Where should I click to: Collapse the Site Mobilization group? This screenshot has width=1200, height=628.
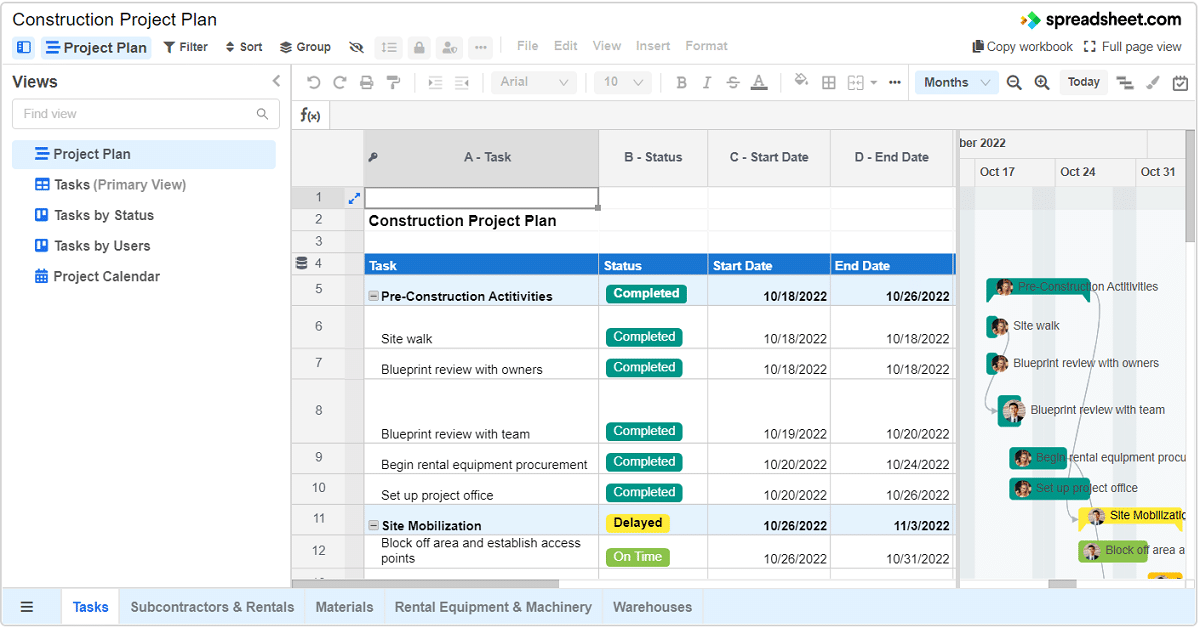374,525
